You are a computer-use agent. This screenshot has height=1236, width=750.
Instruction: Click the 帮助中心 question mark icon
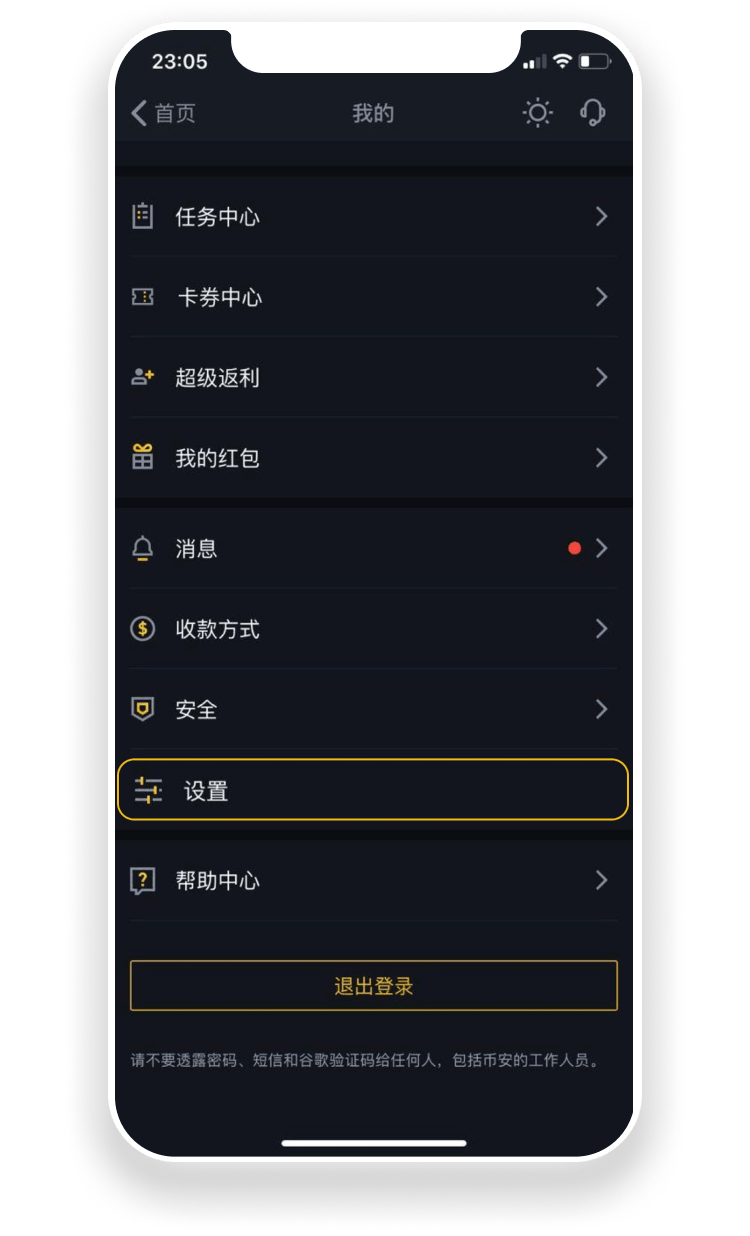coord(143,881)
